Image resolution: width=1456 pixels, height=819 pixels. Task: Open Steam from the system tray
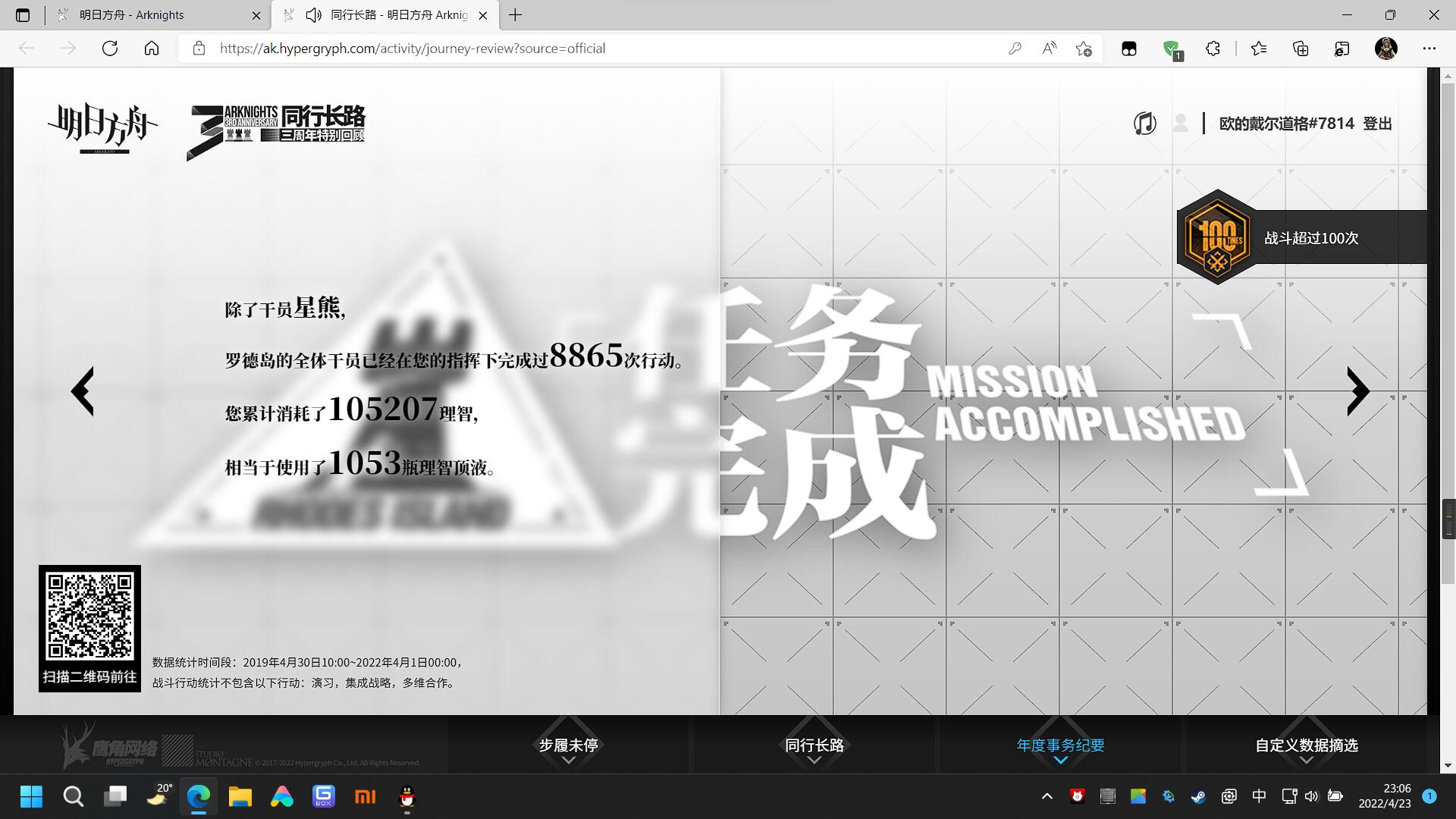[x=1198, y=796]
